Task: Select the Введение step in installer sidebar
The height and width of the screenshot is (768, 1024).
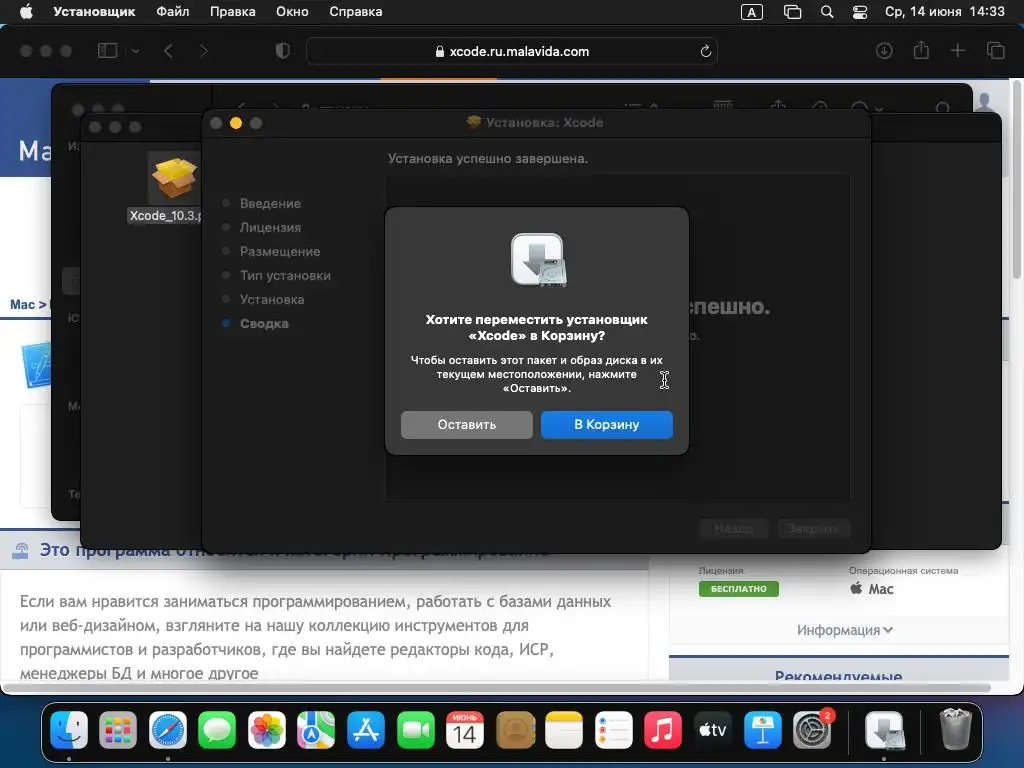Action: [270, 203]
